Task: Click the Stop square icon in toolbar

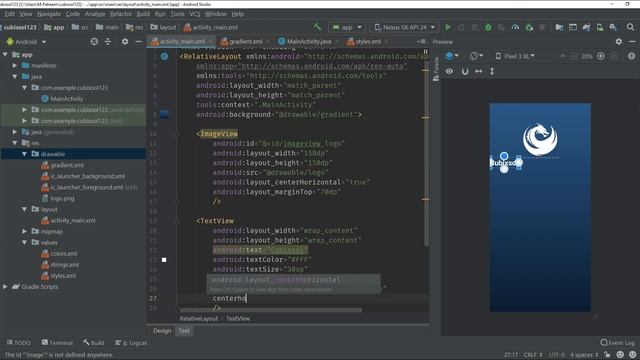Action: [542, 27]
